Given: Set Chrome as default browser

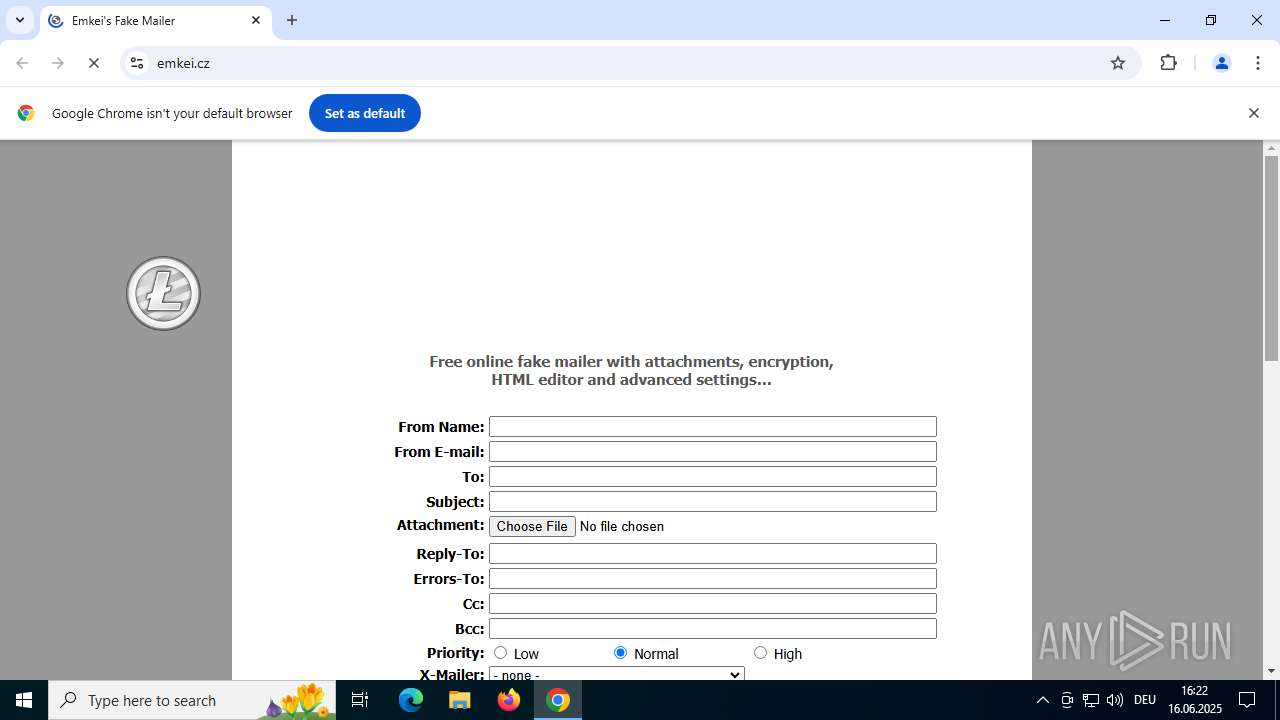Looking at the screenshot, I should click(x=365, y=113).
